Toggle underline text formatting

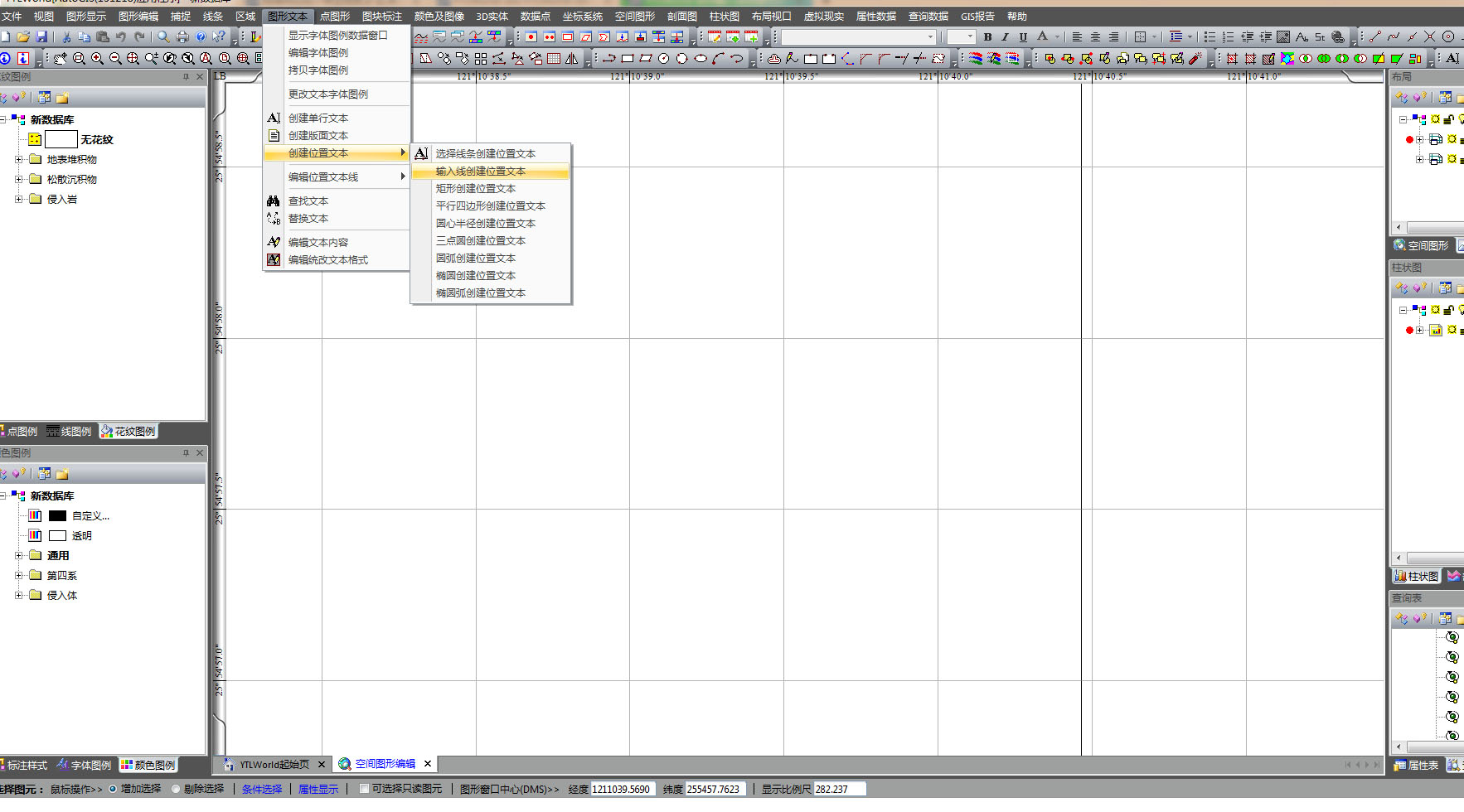tap(1023, 37)
